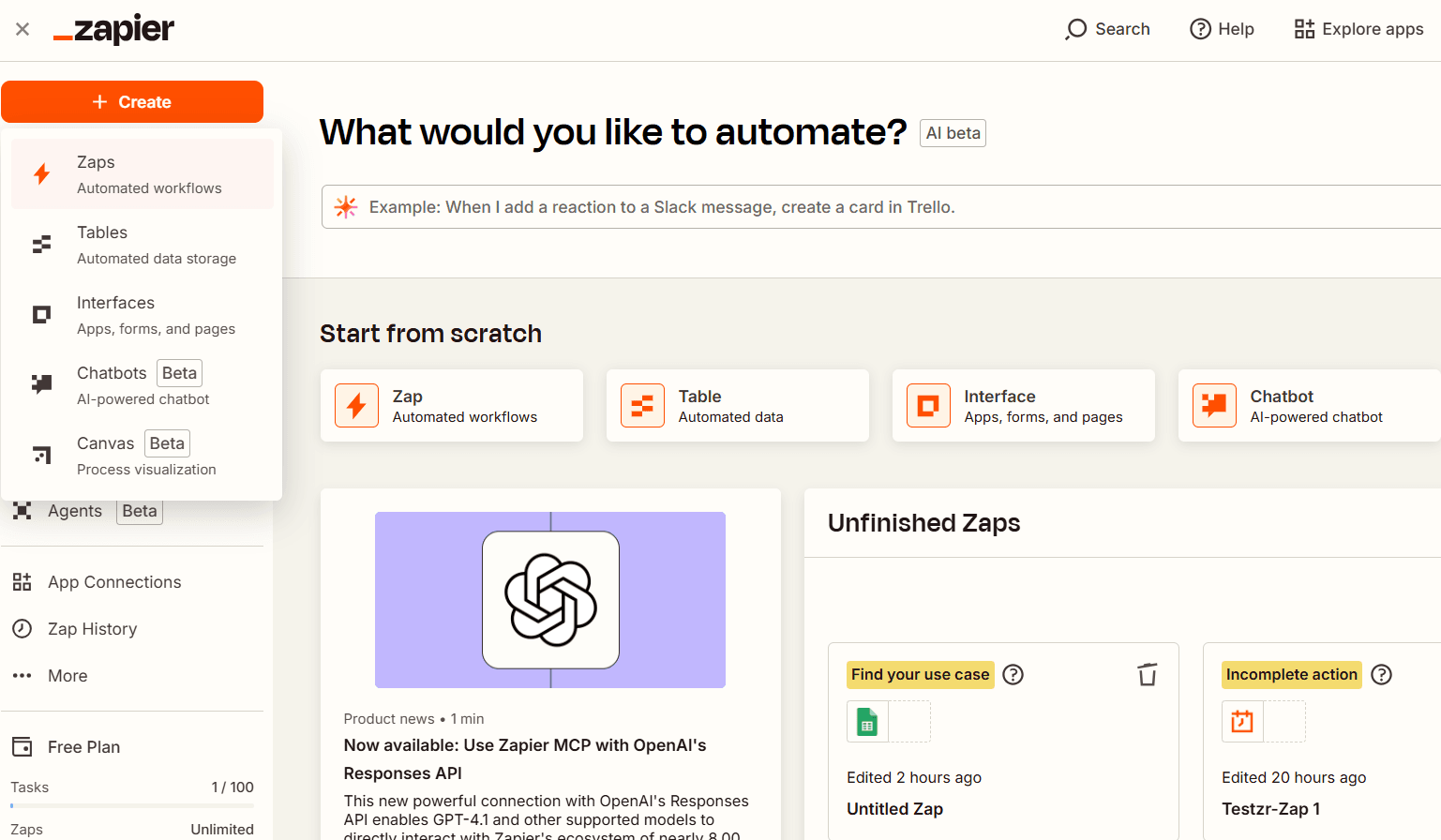Viewport: 1441px width, 840px height.
Task: Click the Tasks usage progress bar
Action: 132,806
